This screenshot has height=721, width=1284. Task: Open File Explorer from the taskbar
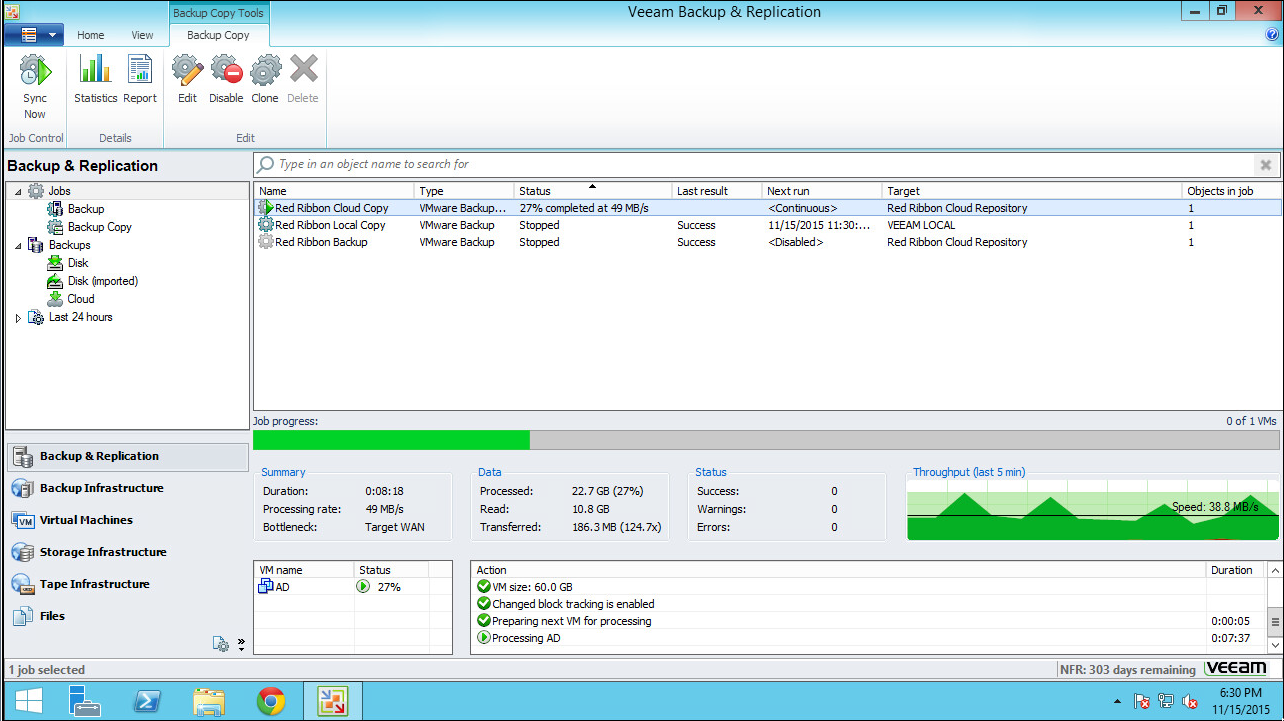(x=209, y=702)
